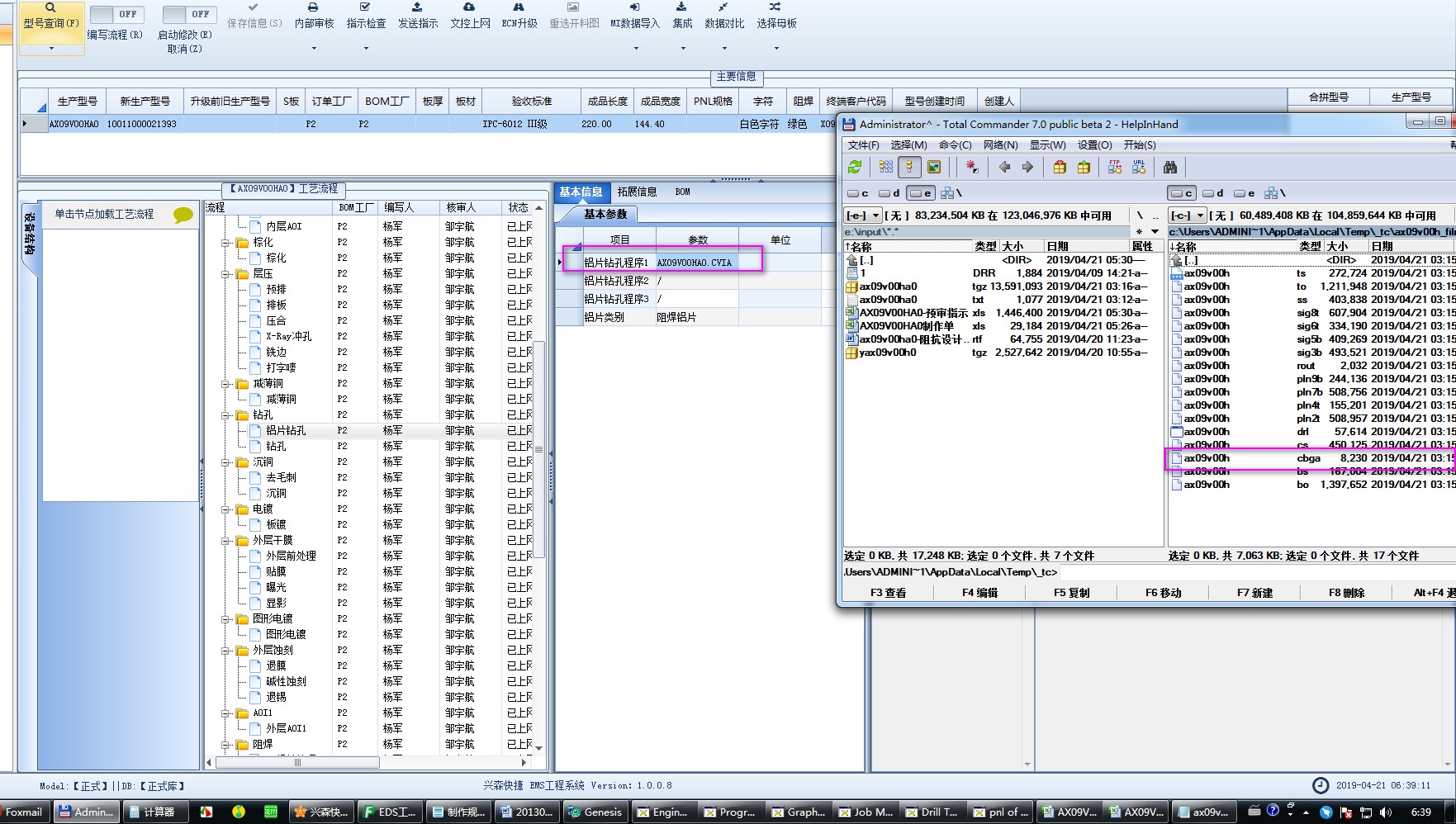Click the 集成 download icon
1456x824 pixels.
(681, 7)
